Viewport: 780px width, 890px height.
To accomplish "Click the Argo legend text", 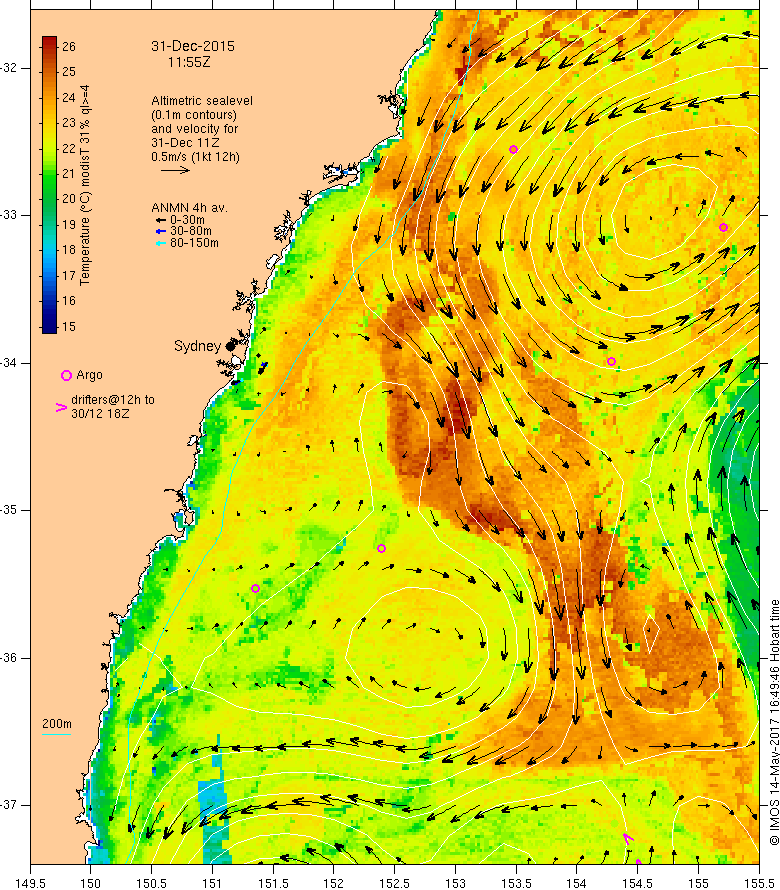I will [x=89, y=375].
